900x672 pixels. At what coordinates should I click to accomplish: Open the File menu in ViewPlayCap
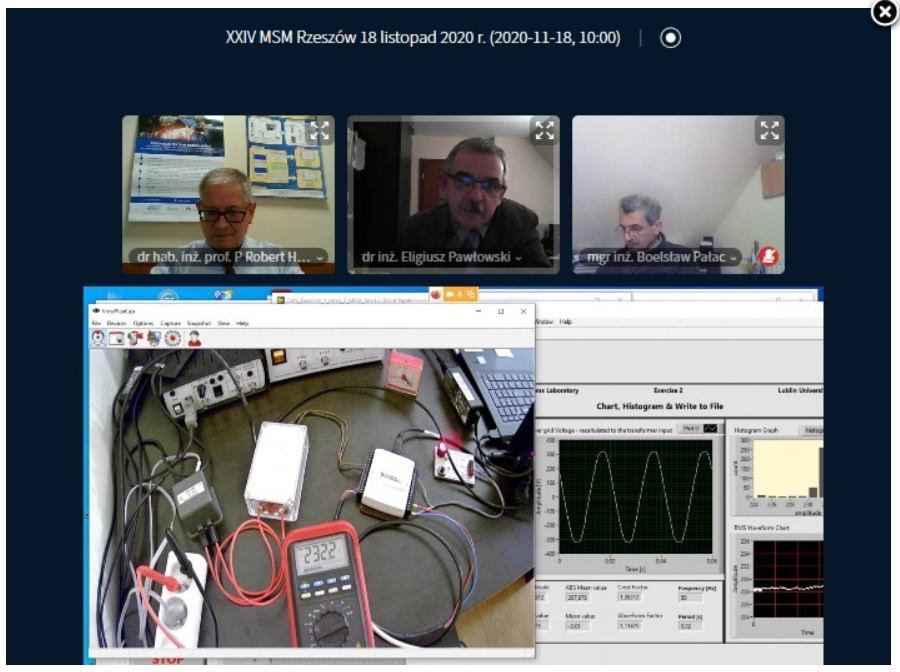97,324
